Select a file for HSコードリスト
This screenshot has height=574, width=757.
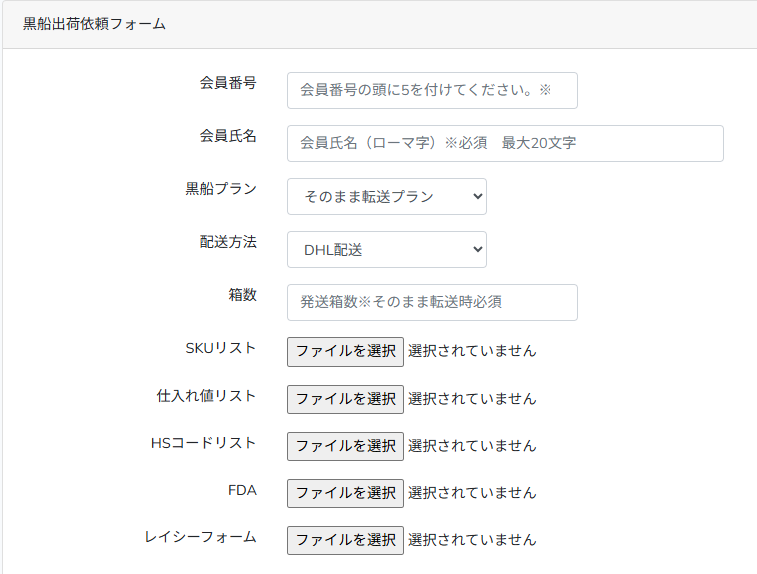click(345, 446)
